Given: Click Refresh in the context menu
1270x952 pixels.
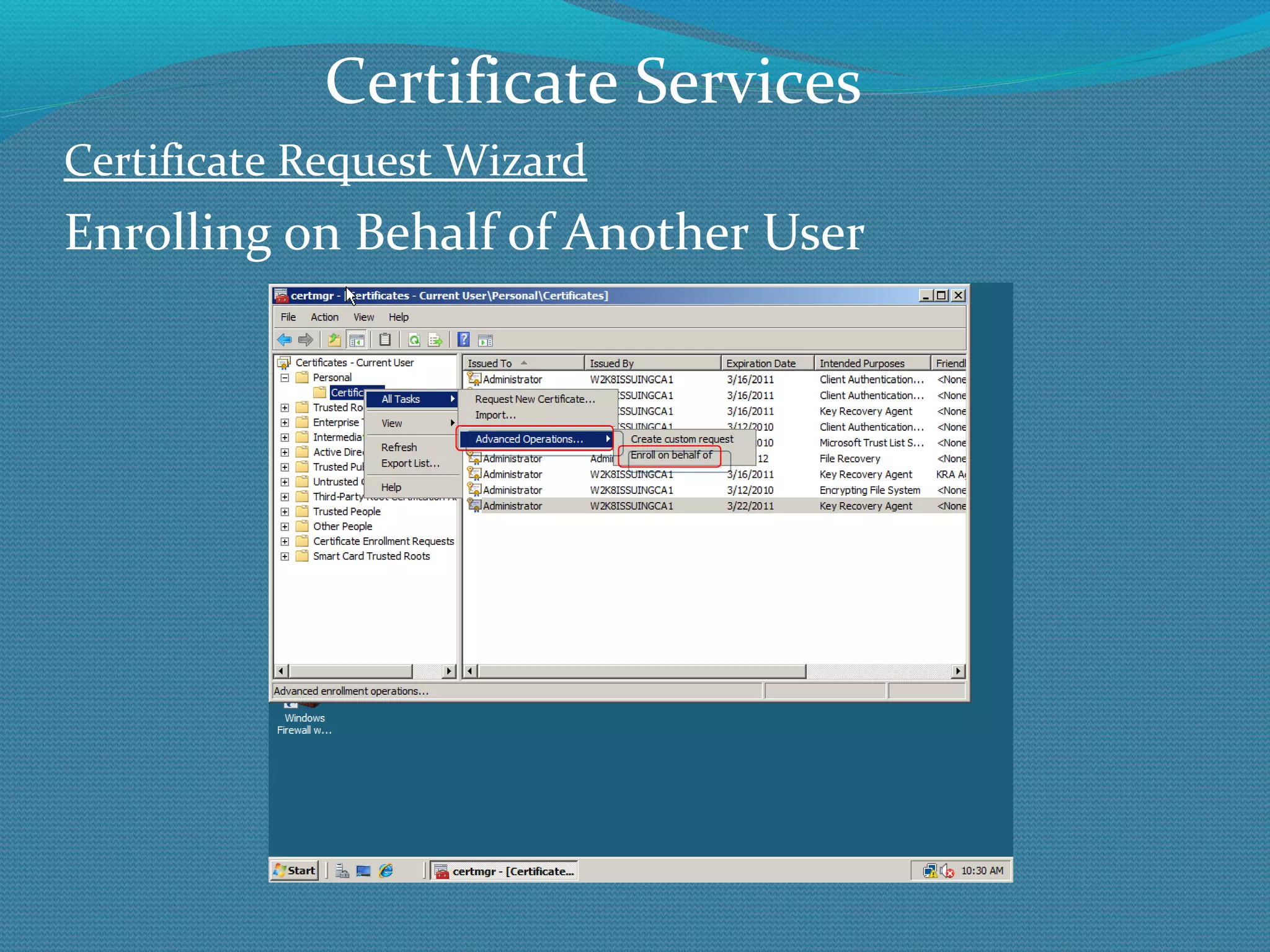Looking at the screenshot, I should (399, 447).
